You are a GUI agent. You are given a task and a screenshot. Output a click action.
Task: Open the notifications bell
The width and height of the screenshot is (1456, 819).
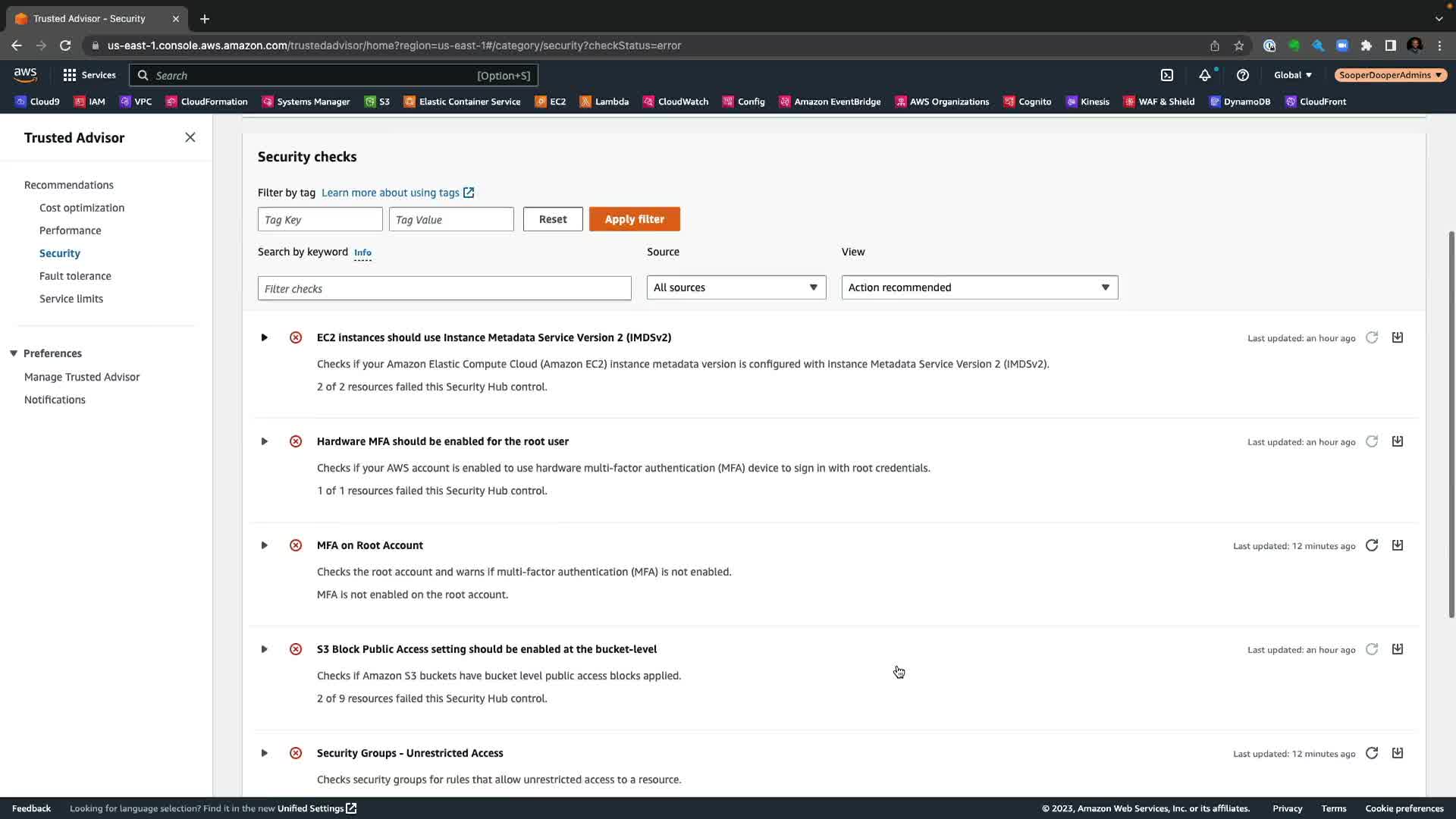[x=1205, y=75]
